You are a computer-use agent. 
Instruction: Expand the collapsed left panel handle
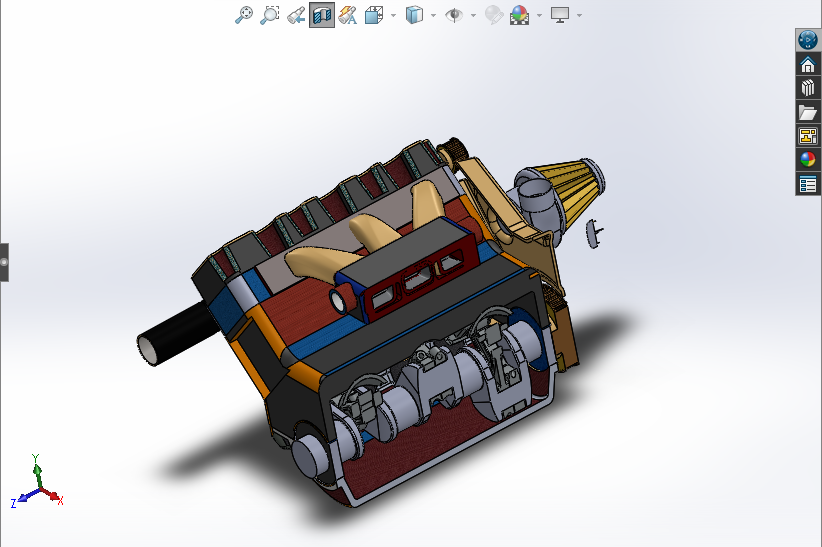point(4,262)
